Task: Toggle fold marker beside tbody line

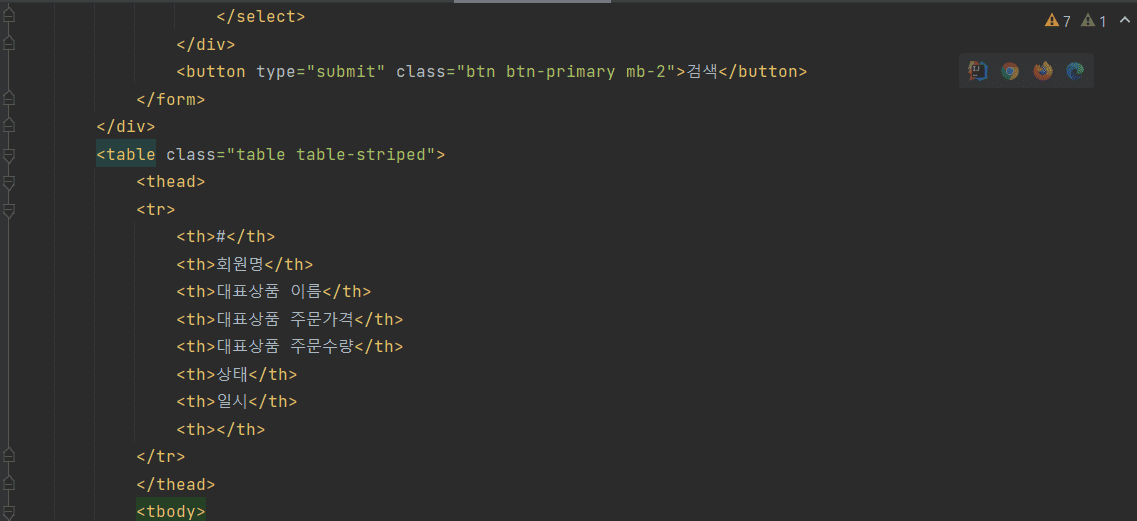Action: [9, 512]
